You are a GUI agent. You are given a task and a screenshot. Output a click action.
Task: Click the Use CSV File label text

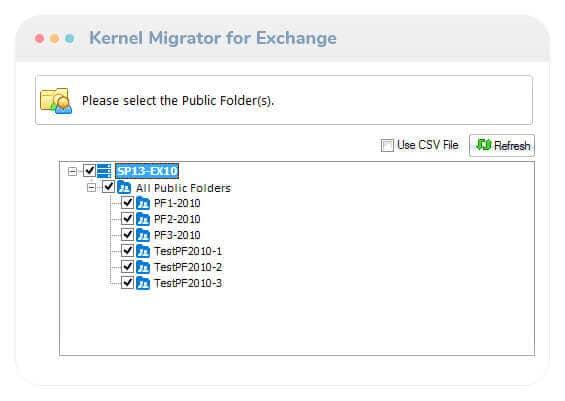(428, 145)
